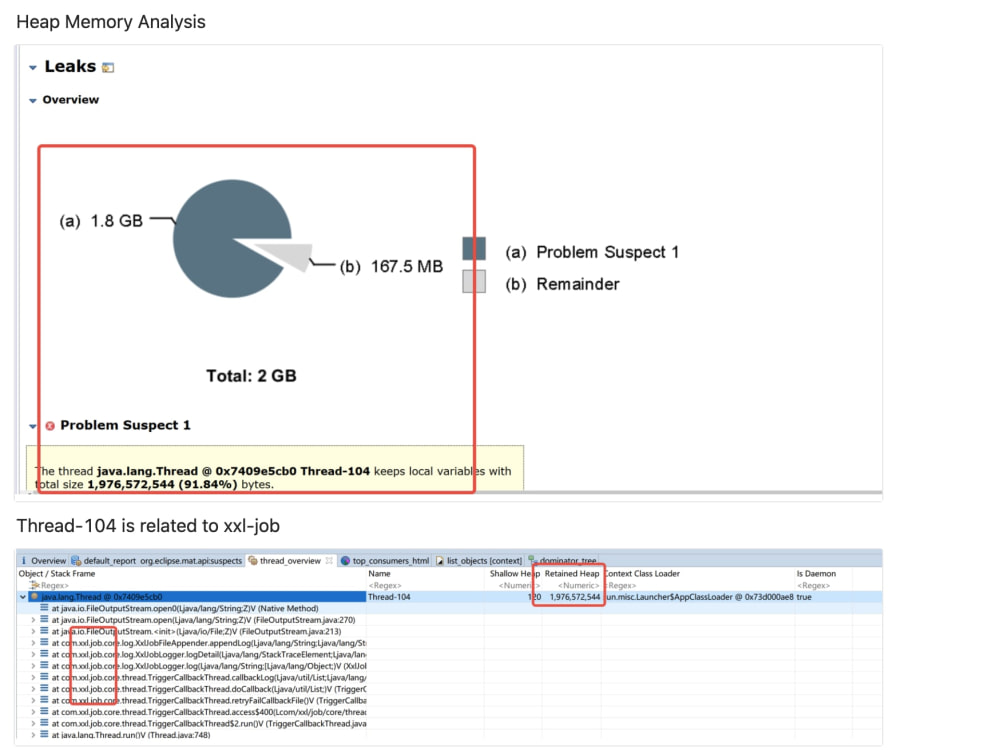
Task: Expand the FileOutputStream.open stack frame
Action: click(x=33, y=620)
